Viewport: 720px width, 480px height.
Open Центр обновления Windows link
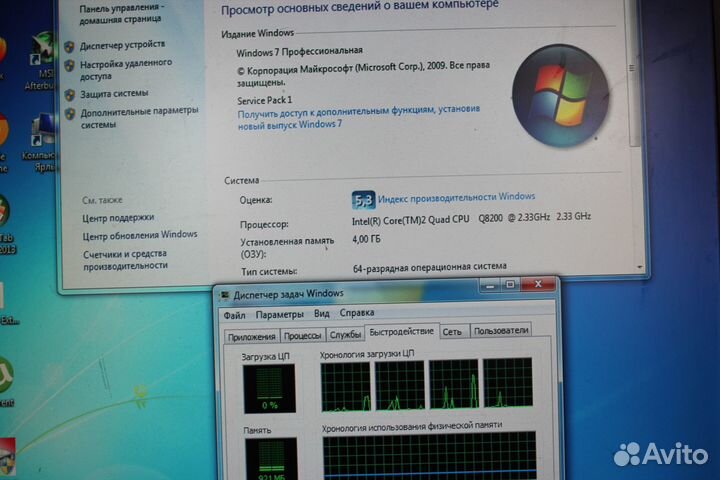[140, 235]
